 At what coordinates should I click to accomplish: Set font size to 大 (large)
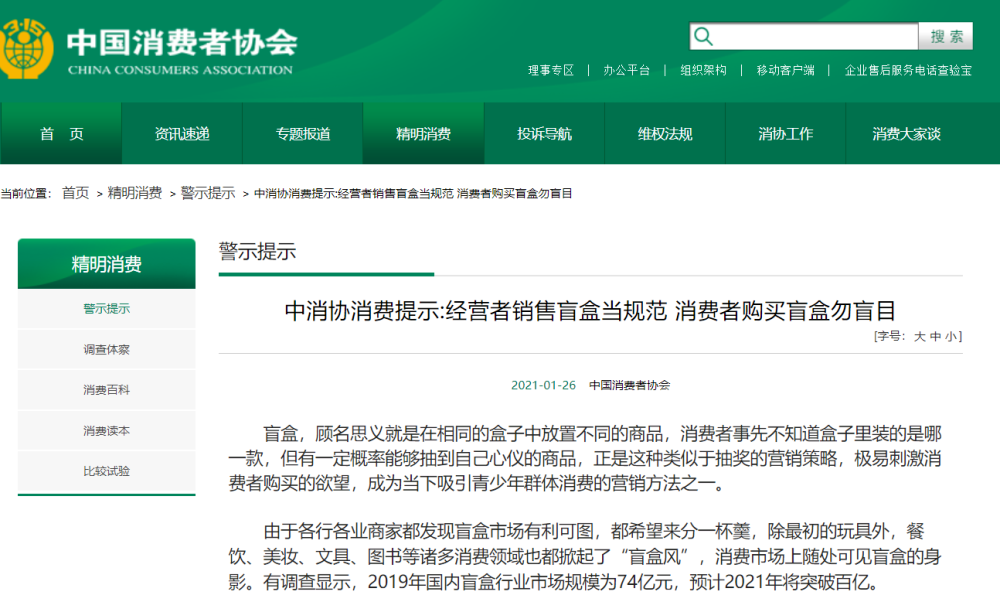[x=919, y=338]
